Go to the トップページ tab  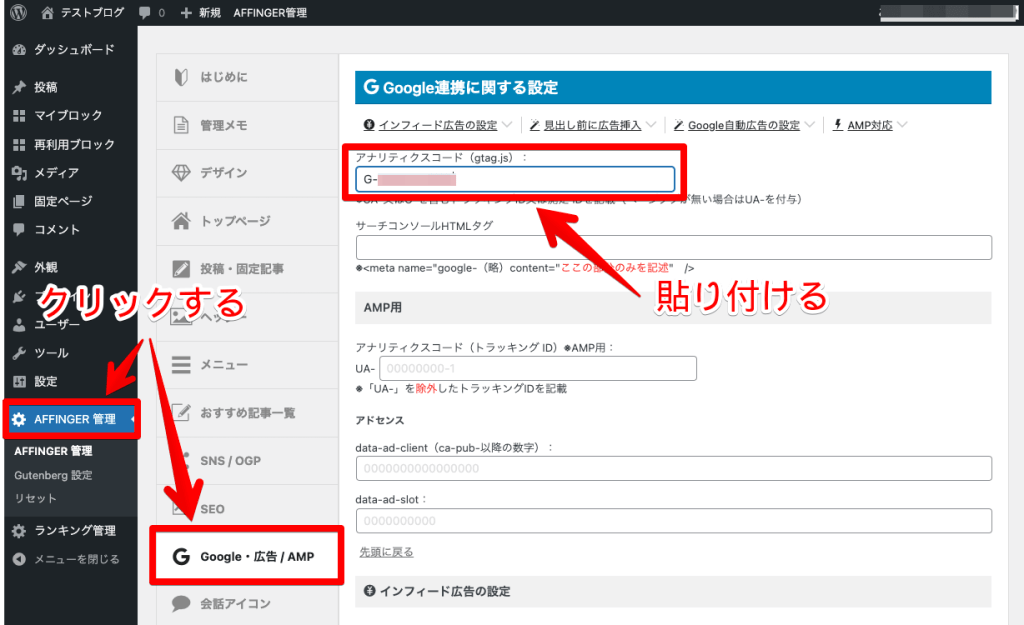point(248,221)
